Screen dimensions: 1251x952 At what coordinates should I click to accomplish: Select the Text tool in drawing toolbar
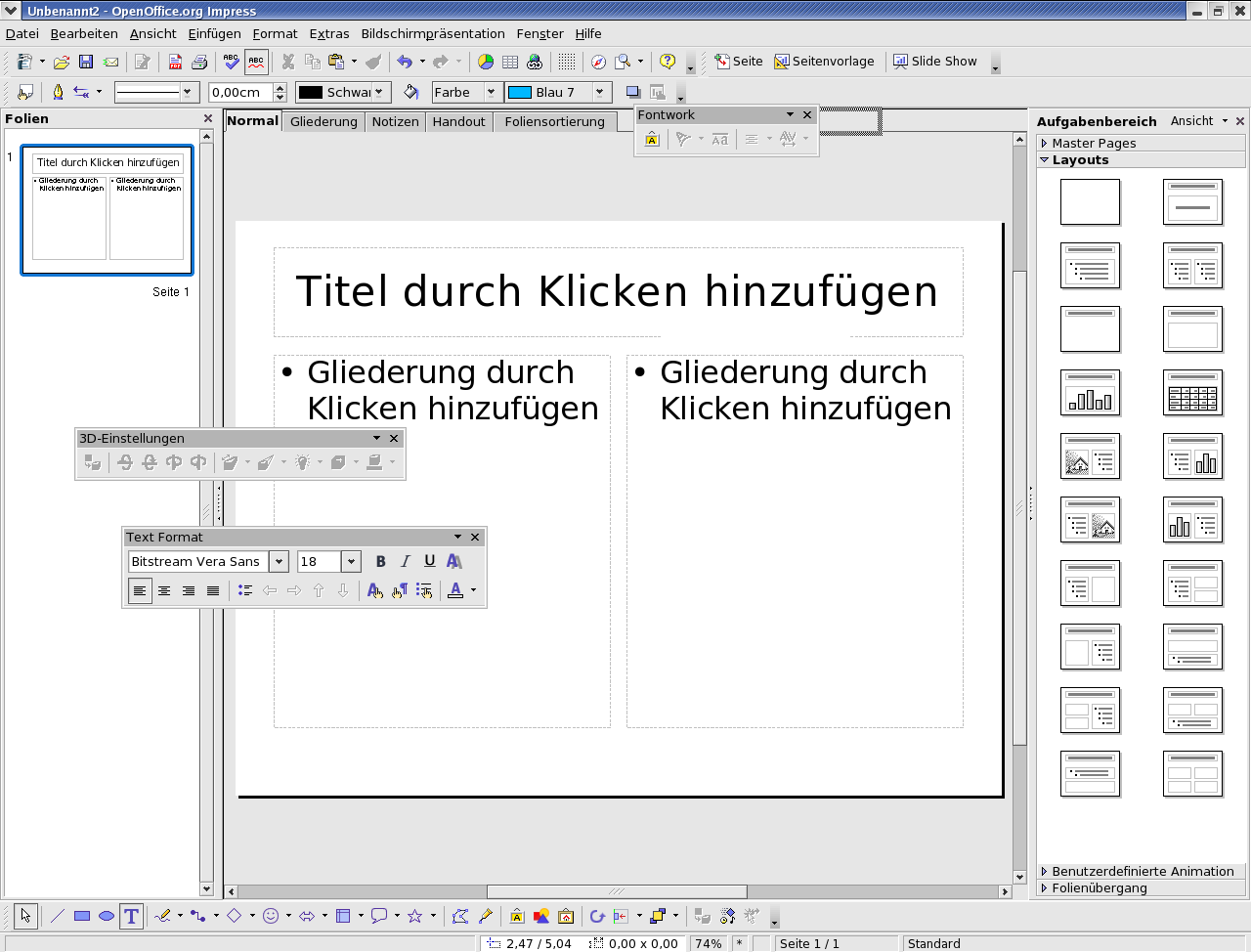coord(131,916)
